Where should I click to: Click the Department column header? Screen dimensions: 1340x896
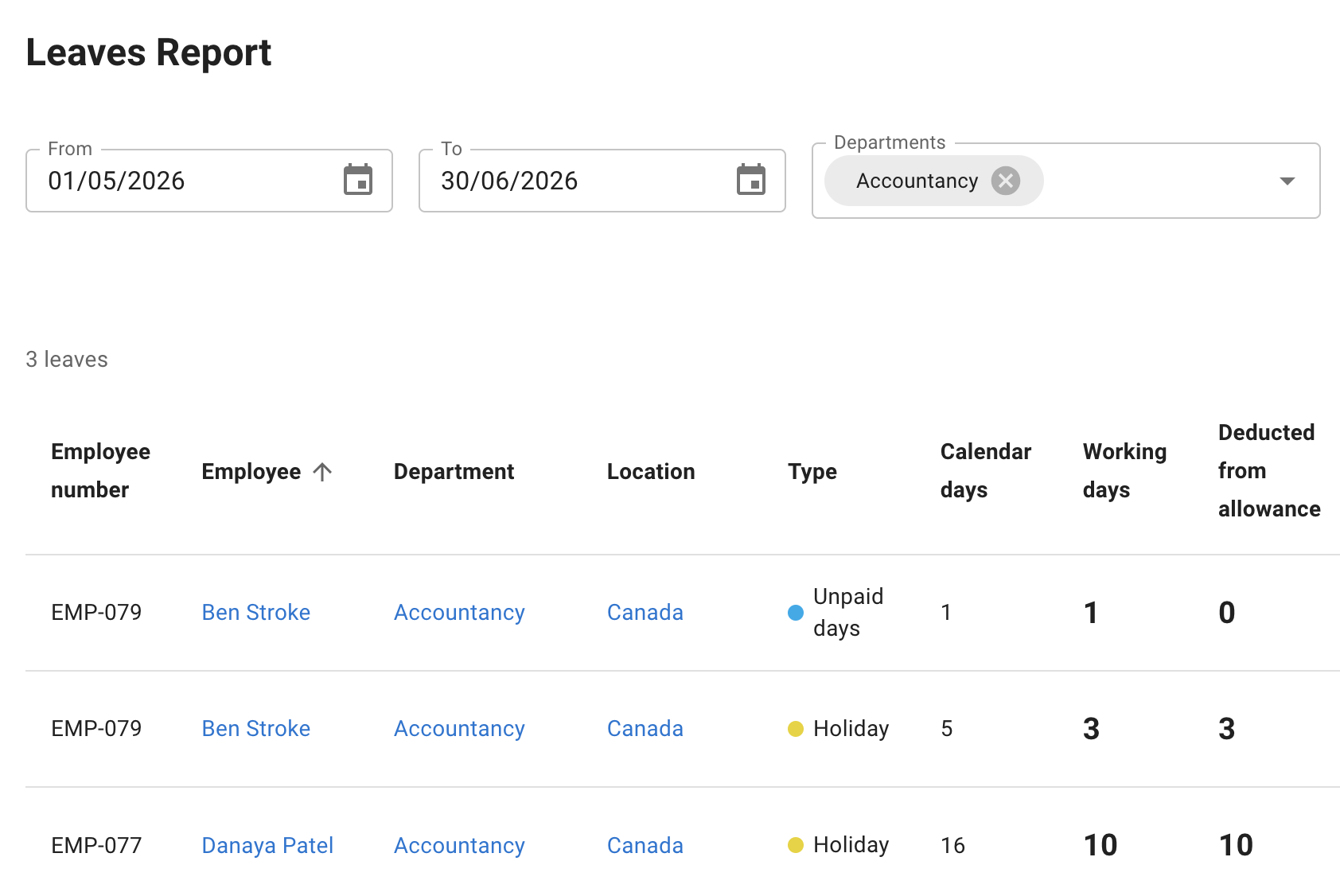[454, 472]
